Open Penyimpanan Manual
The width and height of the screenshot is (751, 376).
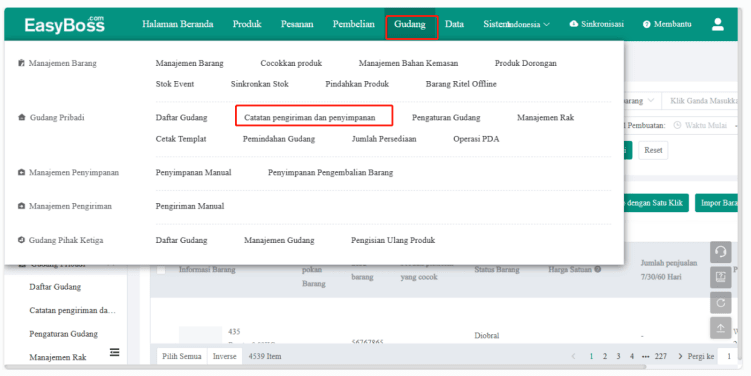[x=193, y=172]
